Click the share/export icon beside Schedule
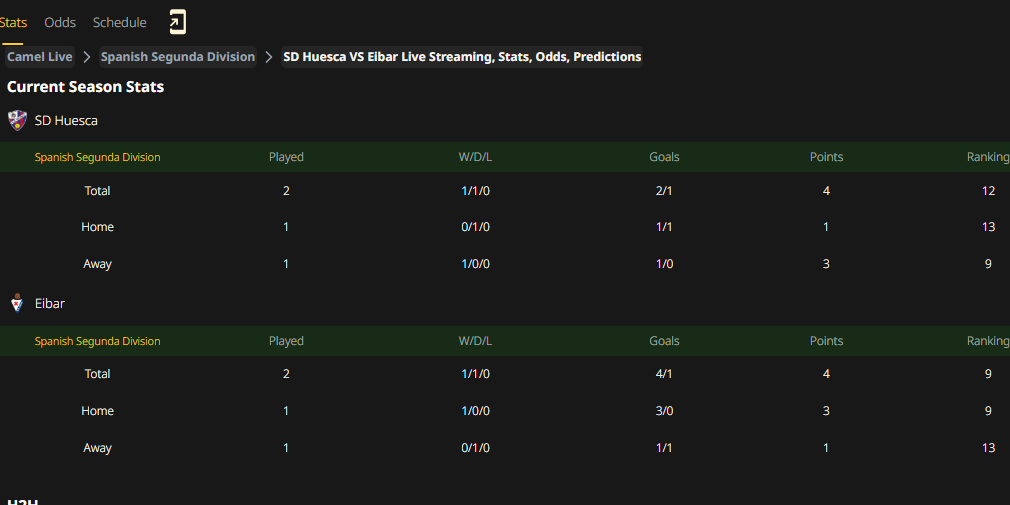1010x505 pixels. coord(177,23)
